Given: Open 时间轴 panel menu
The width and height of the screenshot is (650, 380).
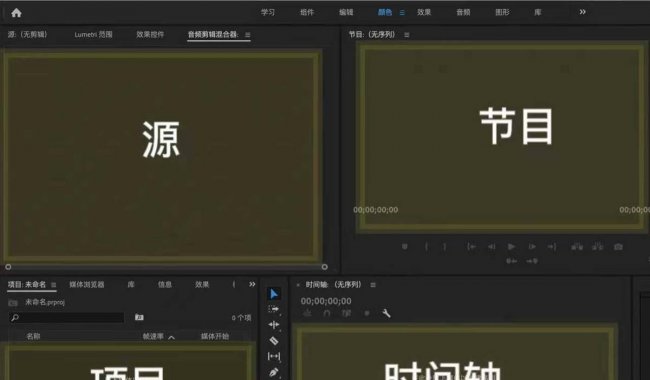Looking at the screenshot, I should click(373, 285).
